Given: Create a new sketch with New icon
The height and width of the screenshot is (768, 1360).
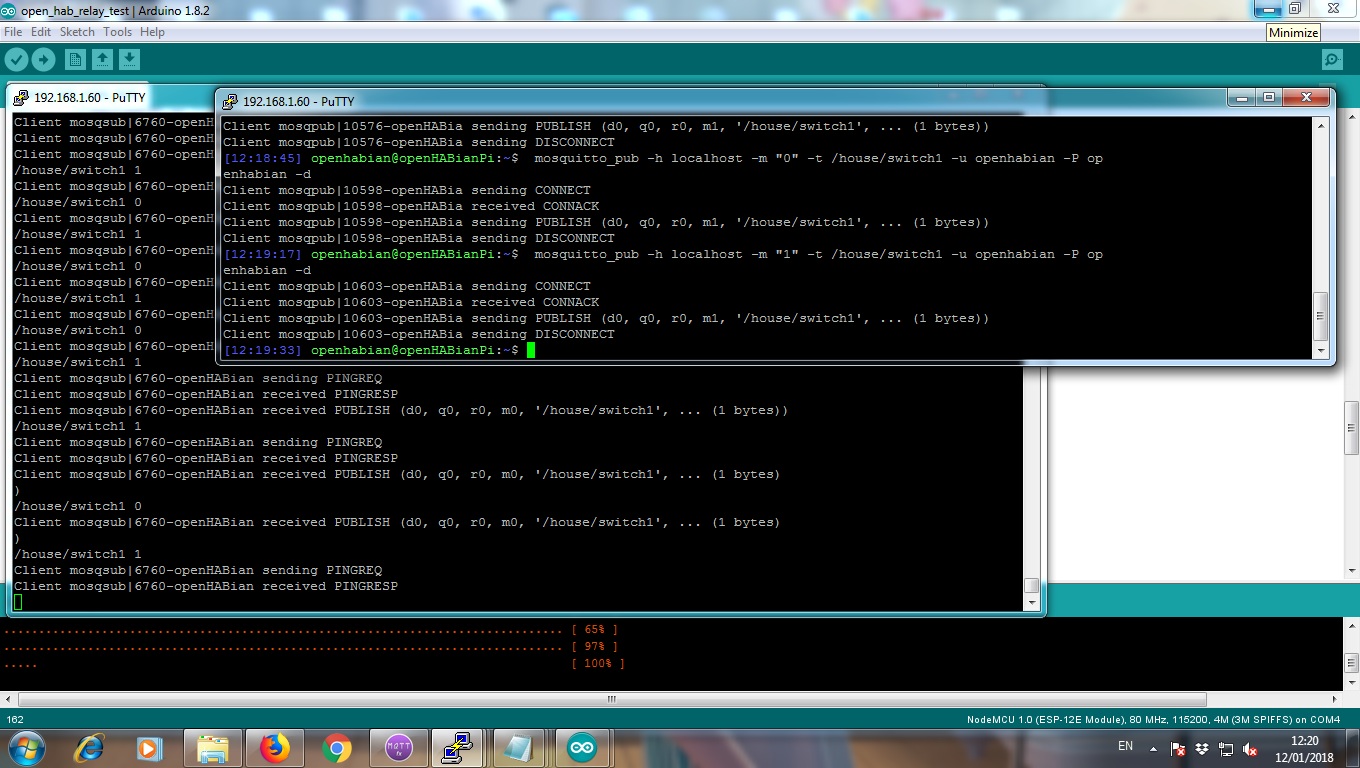Looking at the screenshot, I should tap(75, 60).
